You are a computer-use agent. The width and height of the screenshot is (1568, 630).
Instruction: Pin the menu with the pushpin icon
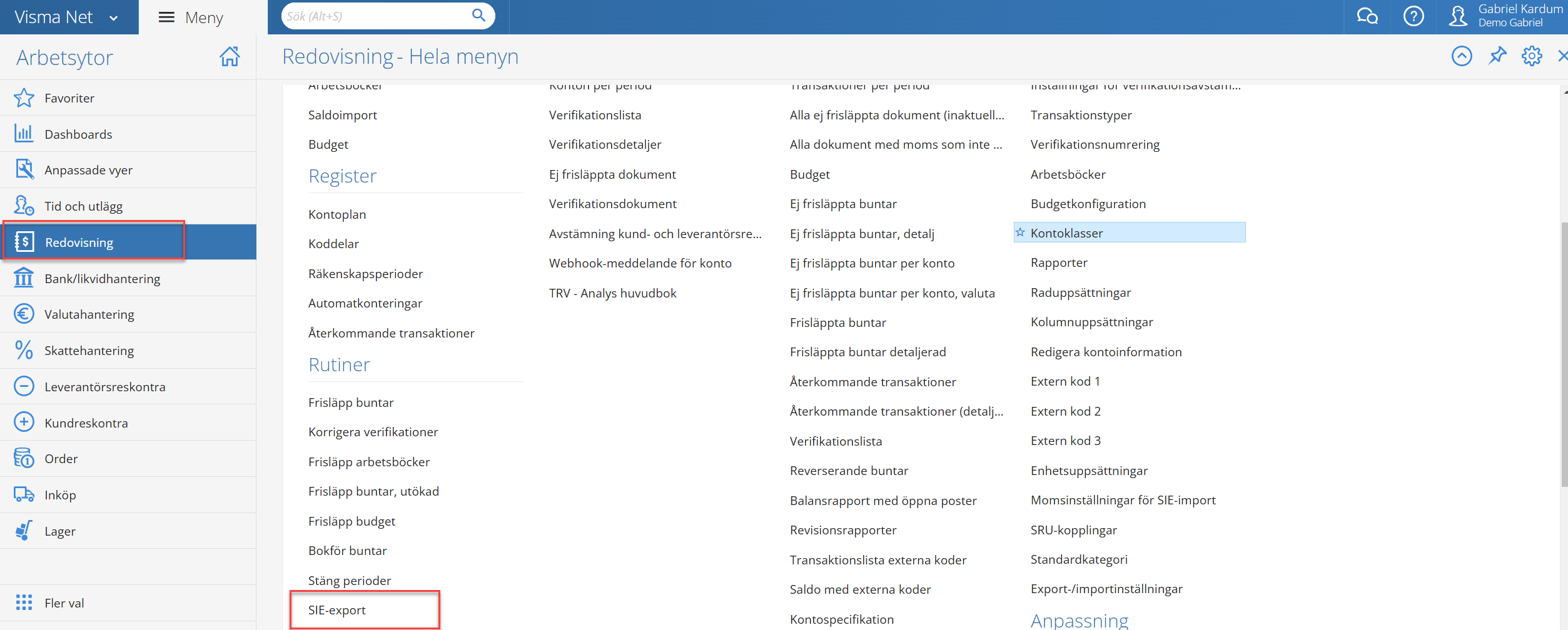click(x=1497, y=56)
